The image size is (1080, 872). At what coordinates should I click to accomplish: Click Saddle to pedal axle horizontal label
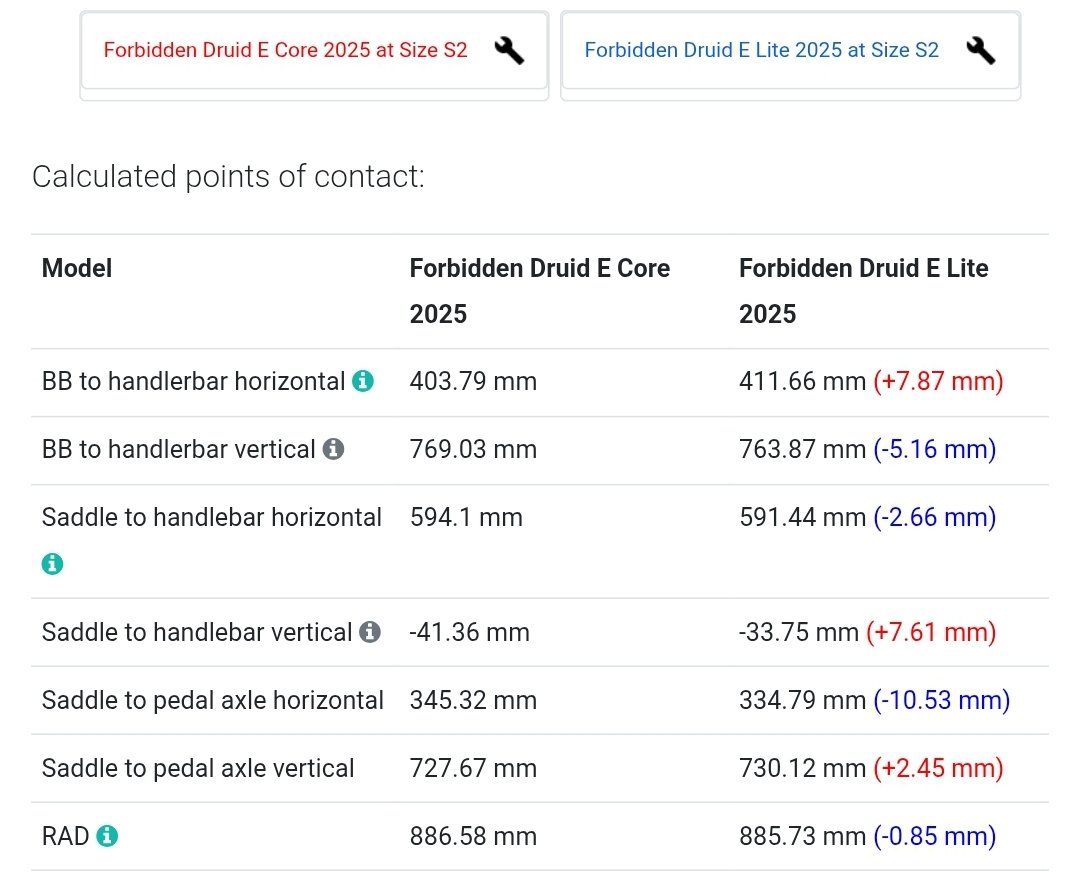(x=212, y=700)
